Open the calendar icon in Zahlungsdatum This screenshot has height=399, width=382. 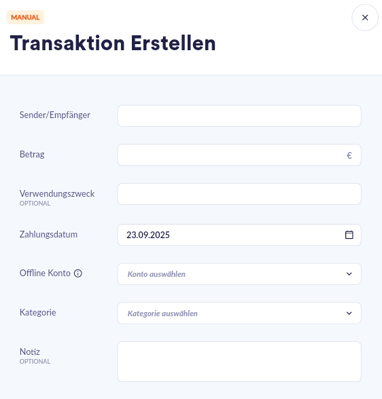tap(349, 235)
